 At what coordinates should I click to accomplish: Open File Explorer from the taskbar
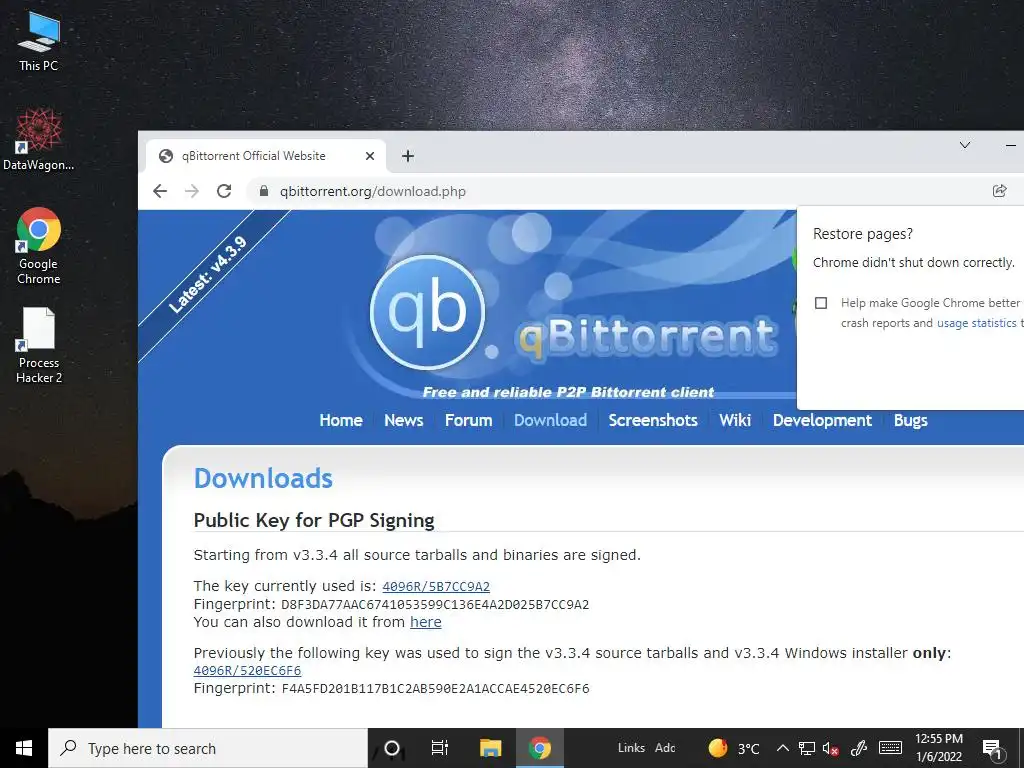pos(490,748)
